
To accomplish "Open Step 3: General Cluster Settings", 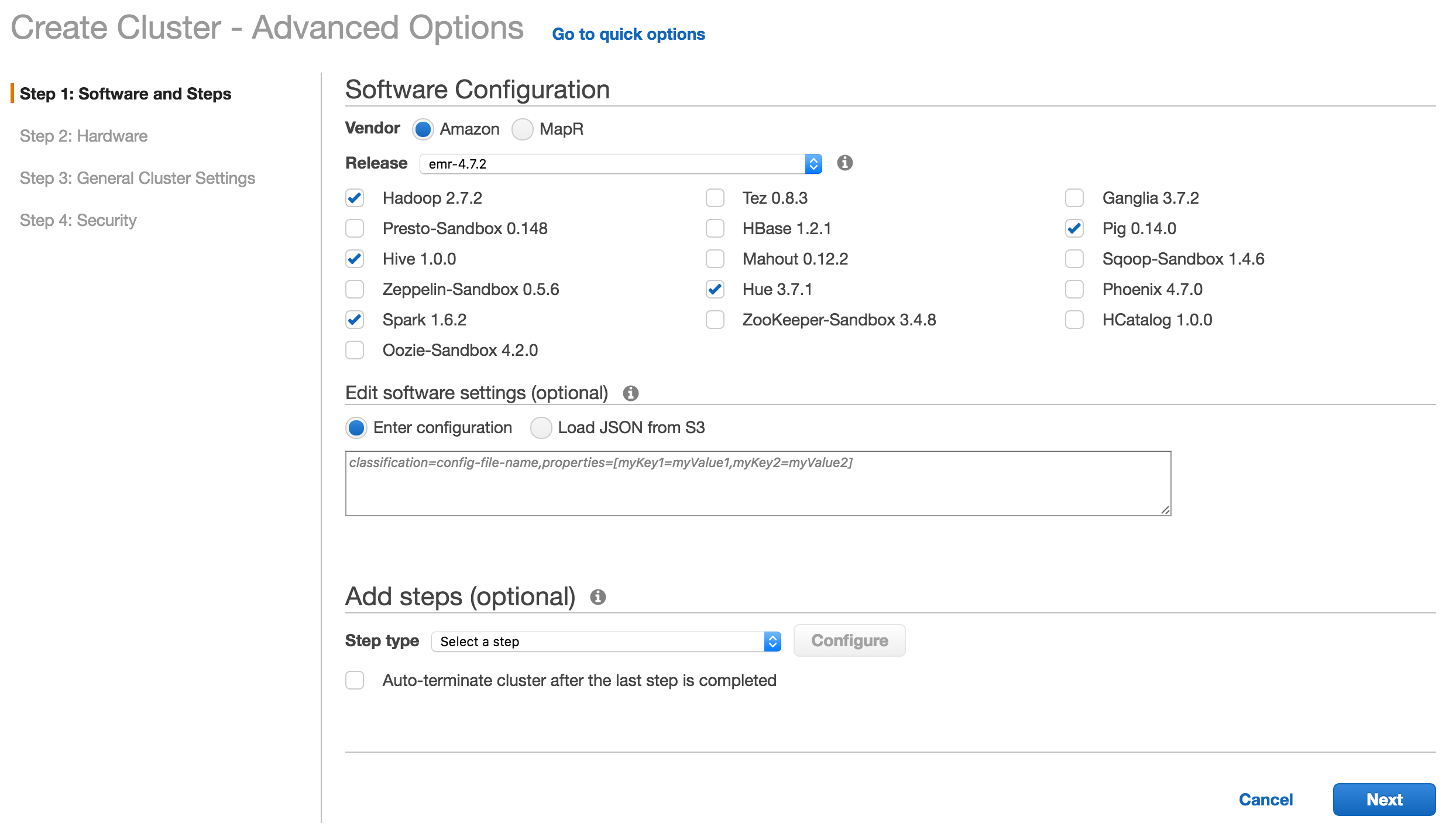I will (x=138, y=178).
